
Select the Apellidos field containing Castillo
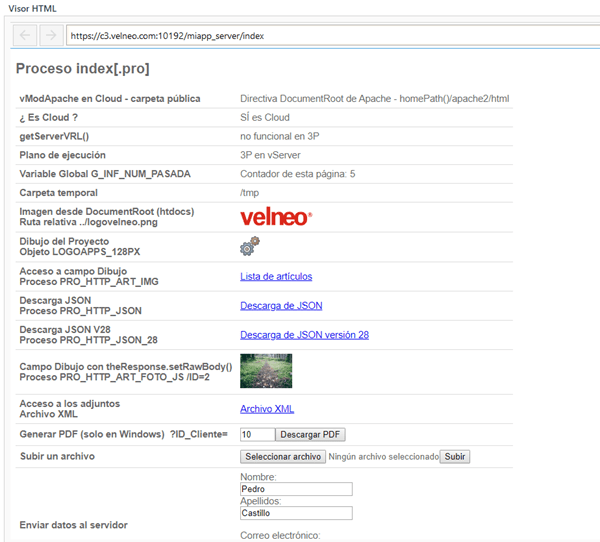[x=296, y=513]
